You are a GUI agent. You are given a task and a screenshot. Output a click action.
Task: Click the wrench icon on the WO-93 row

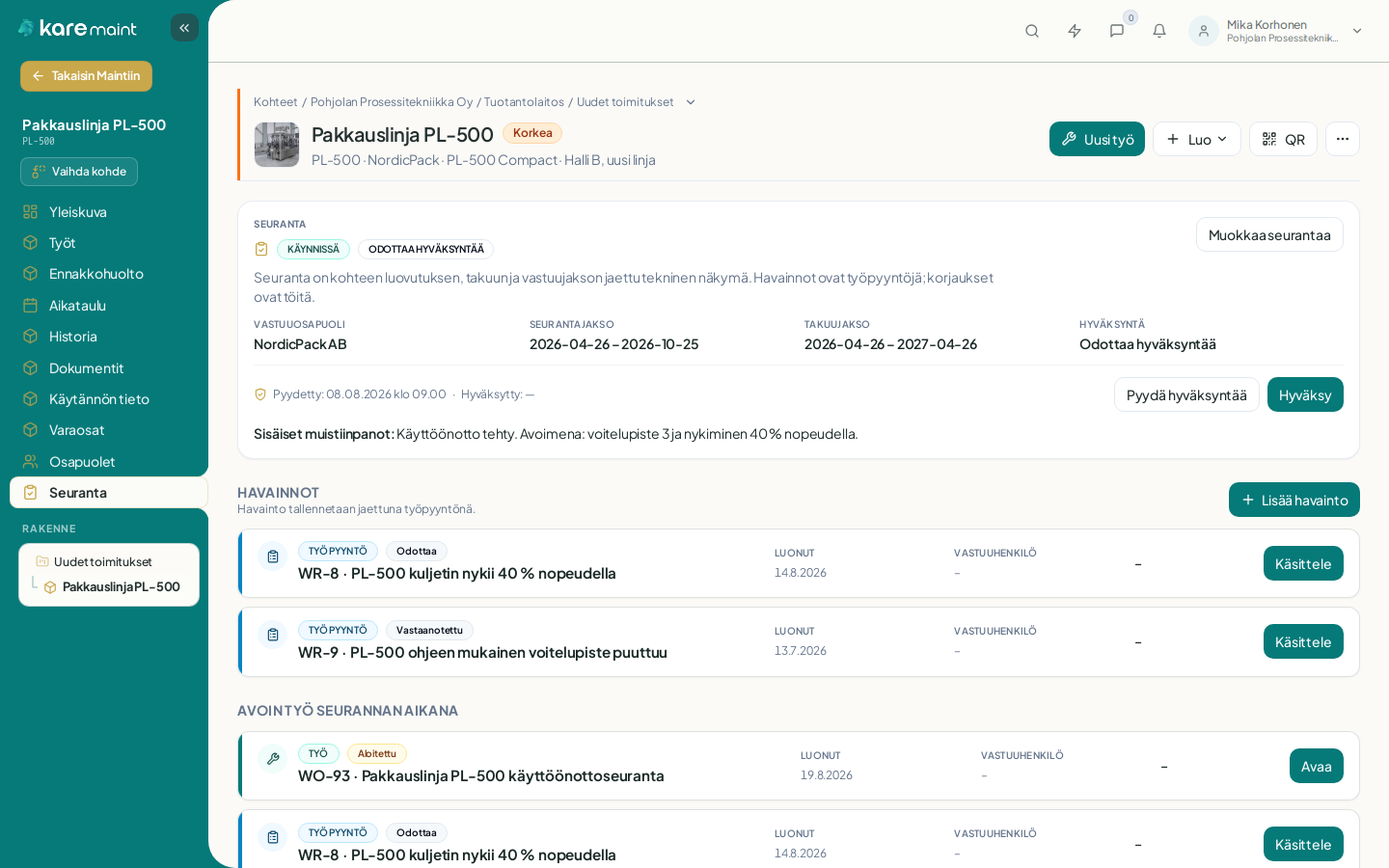(273, 759)
